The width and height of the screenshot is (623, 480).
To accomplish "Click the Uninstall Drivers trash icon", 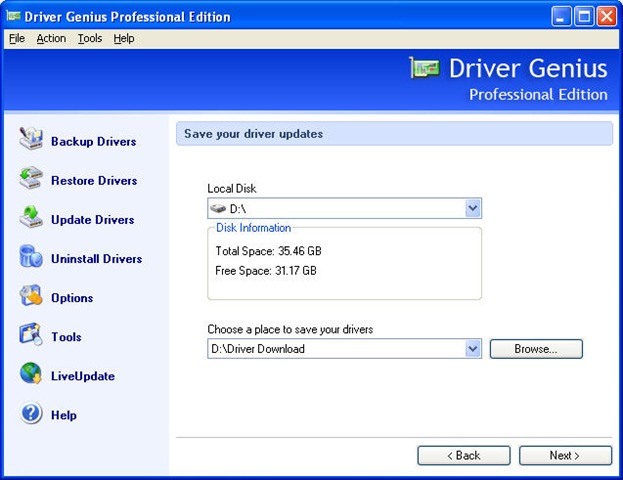I will (x=31, y=255).
